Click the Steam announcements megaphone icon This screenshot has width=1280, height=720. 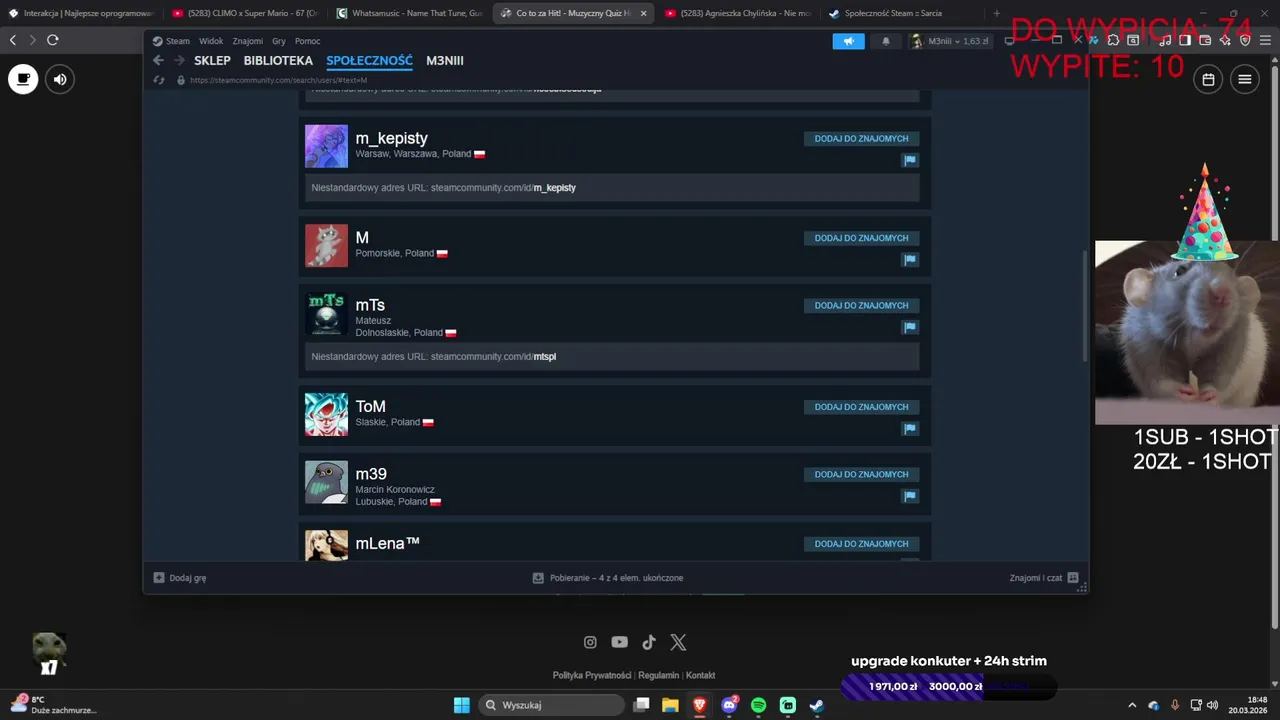point(848,41)
